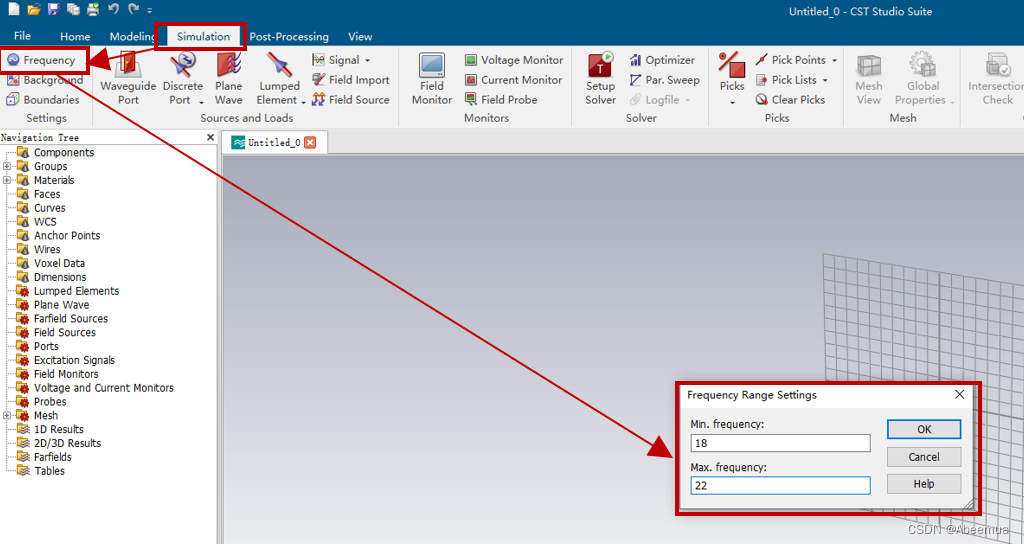The image size is (1024, 544).
Task: Select Farfields tree item
Action: coord(52,456)
